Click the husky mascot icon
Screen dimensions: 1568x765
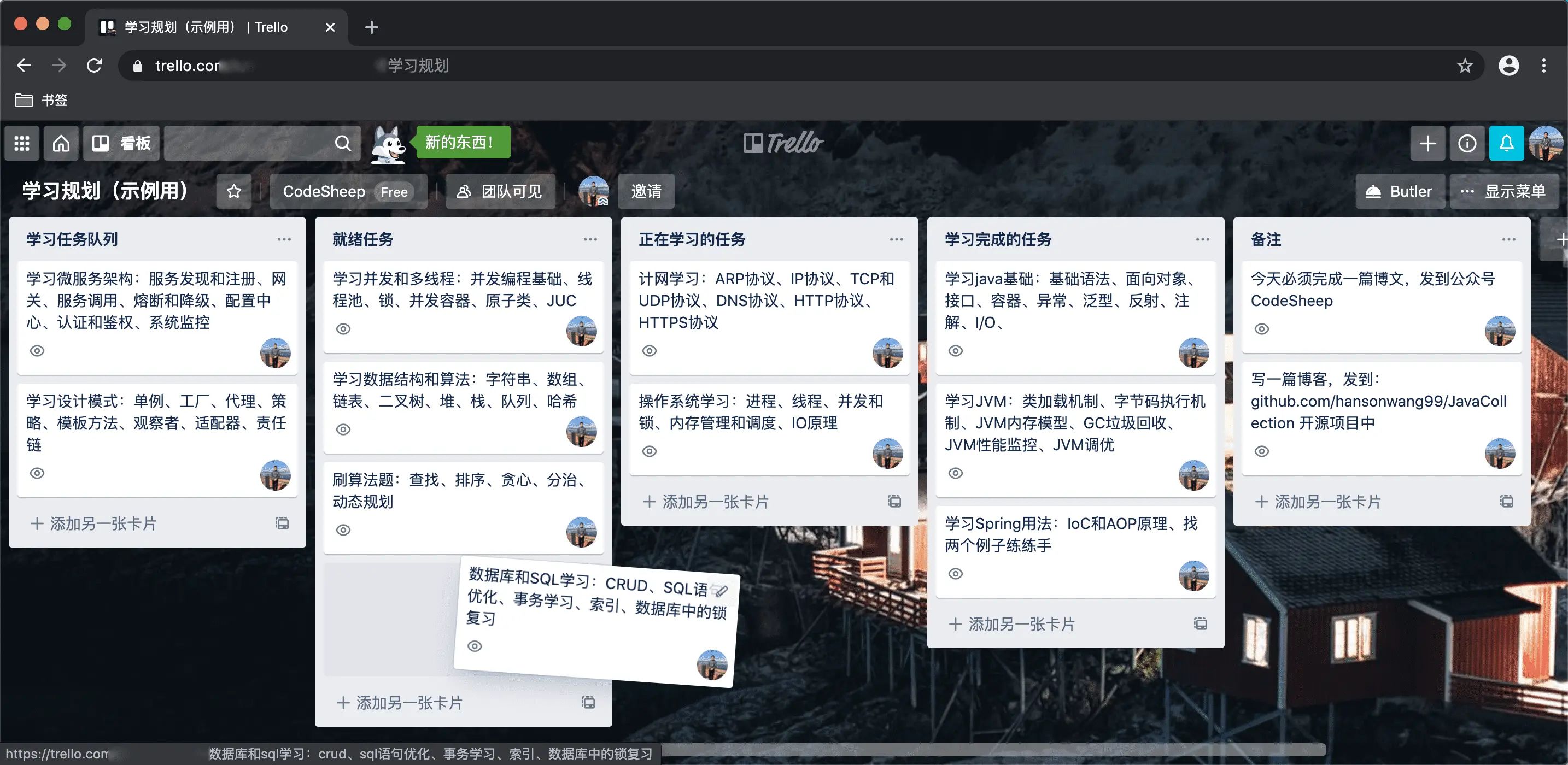(x=388, y=144)
